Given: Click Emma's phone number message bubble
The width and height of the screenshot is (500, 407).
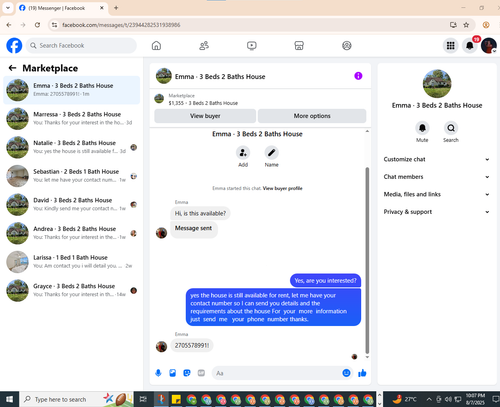Looking at the screenshot, I should point(192,345).
